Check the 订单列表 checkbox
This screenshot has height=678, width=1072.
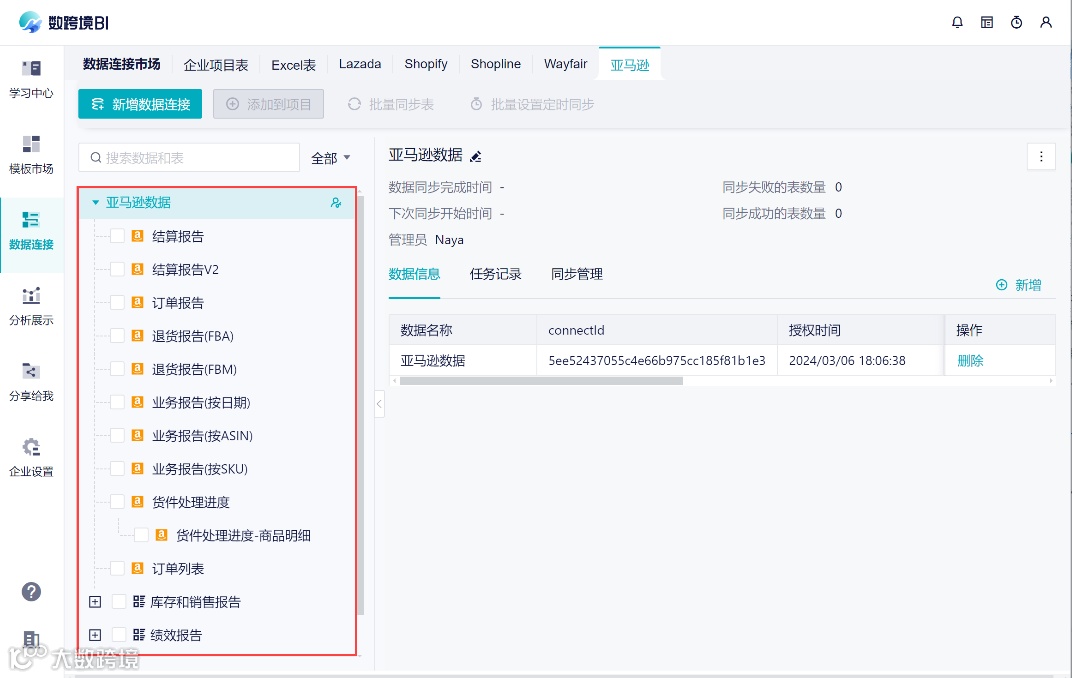point(118,568)
